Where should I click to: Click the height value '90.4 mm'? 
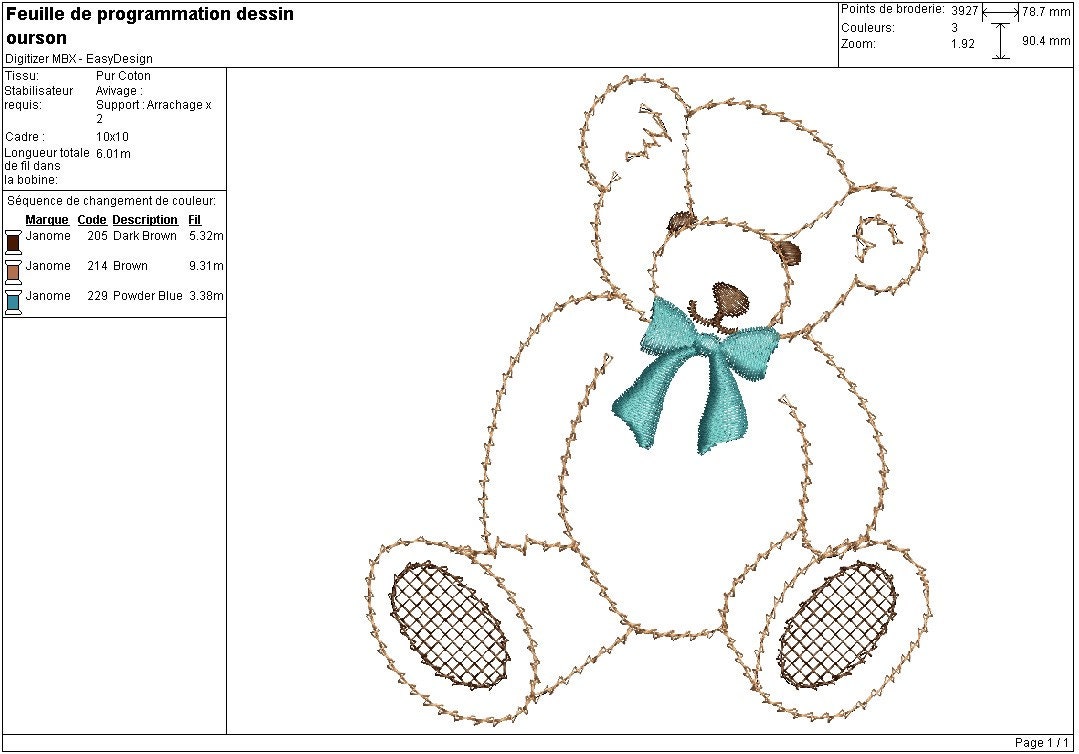1046,41
